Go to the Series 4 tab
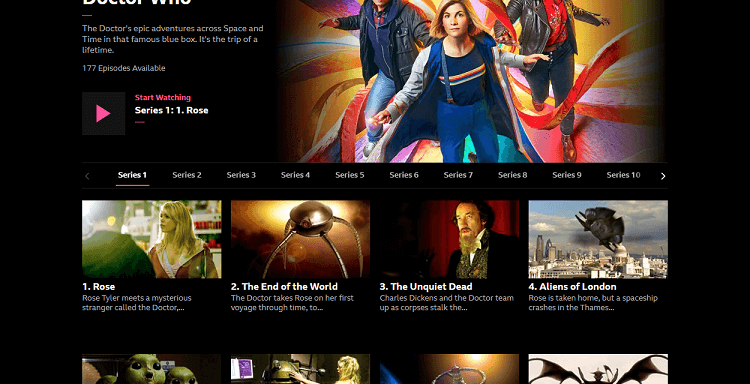The width and height of the screenshot is (750, 384). pos(295,175)
